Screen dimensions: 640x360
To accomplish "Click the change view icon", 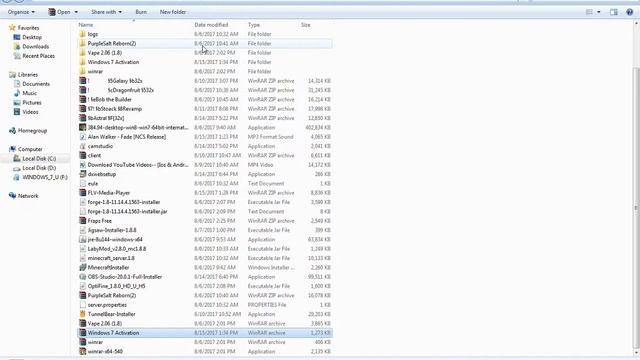I will (589, 12).
